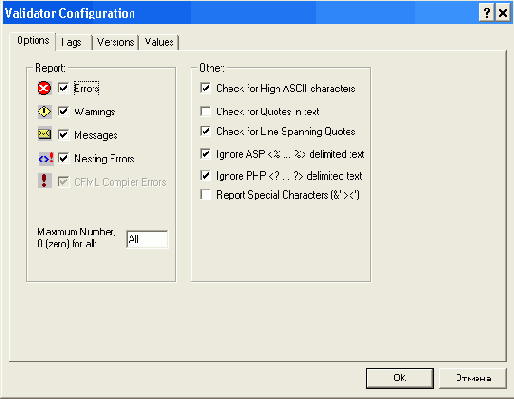Disable the Warnings checkbox
The image size is (514, 399).
click(x=63, y=111)
